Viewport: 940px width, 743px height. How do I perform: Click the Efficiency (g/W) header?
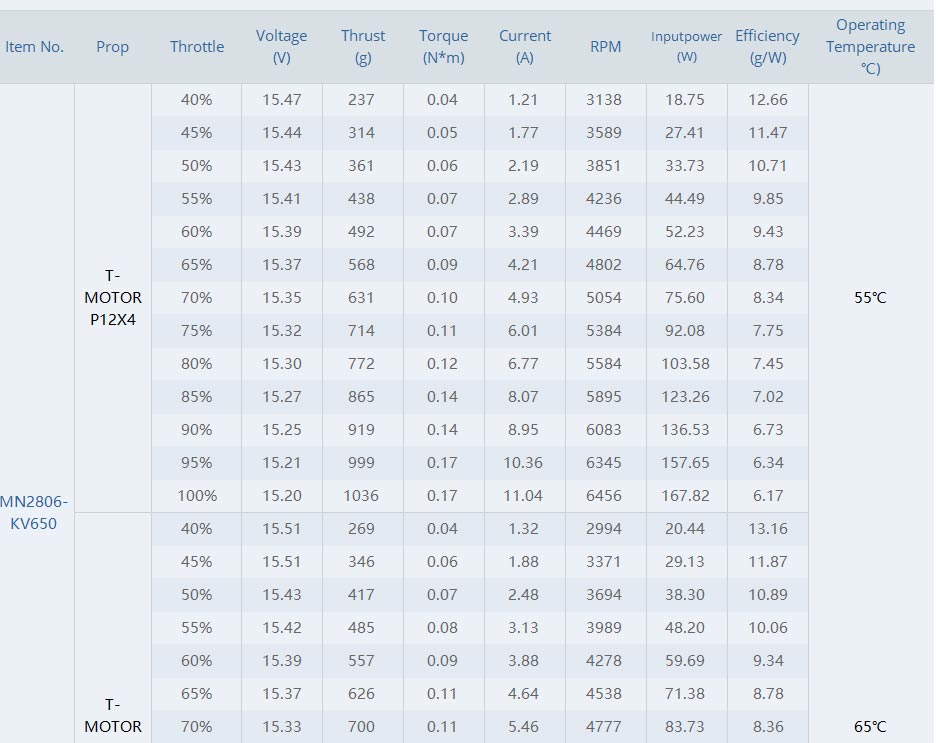[x=767, y=47]
